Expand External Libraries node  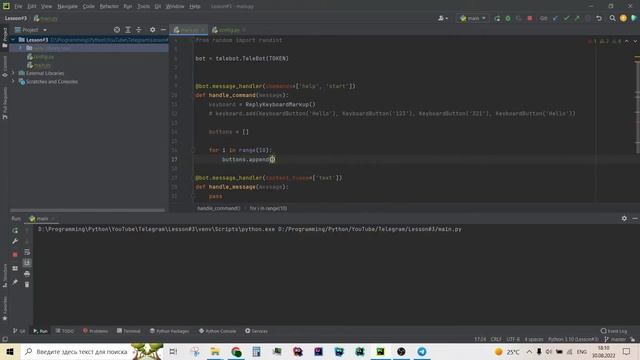(13, 73)
